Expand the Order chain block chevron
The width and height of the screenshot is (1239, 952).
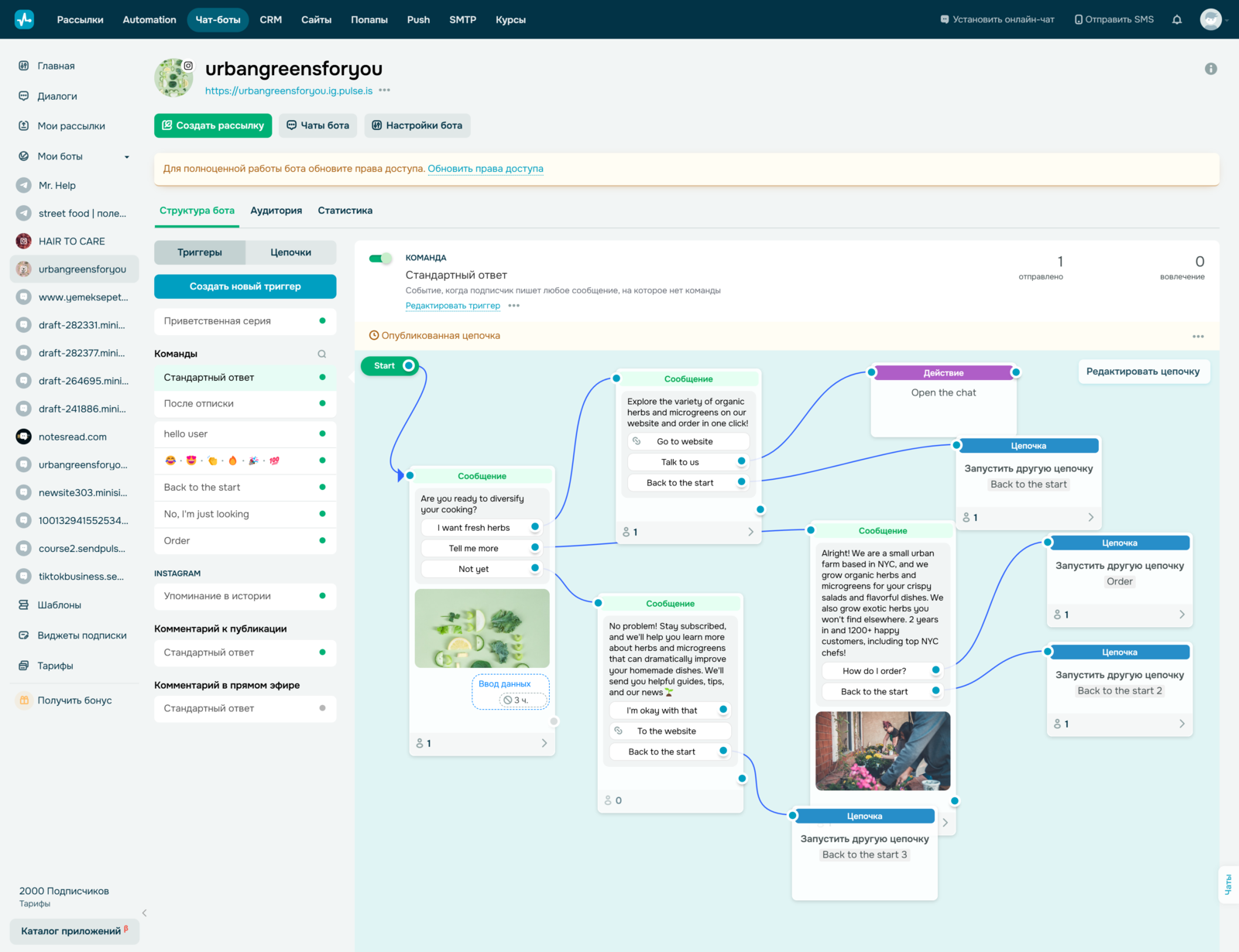pyautogui.click(x=1182, y=615)
